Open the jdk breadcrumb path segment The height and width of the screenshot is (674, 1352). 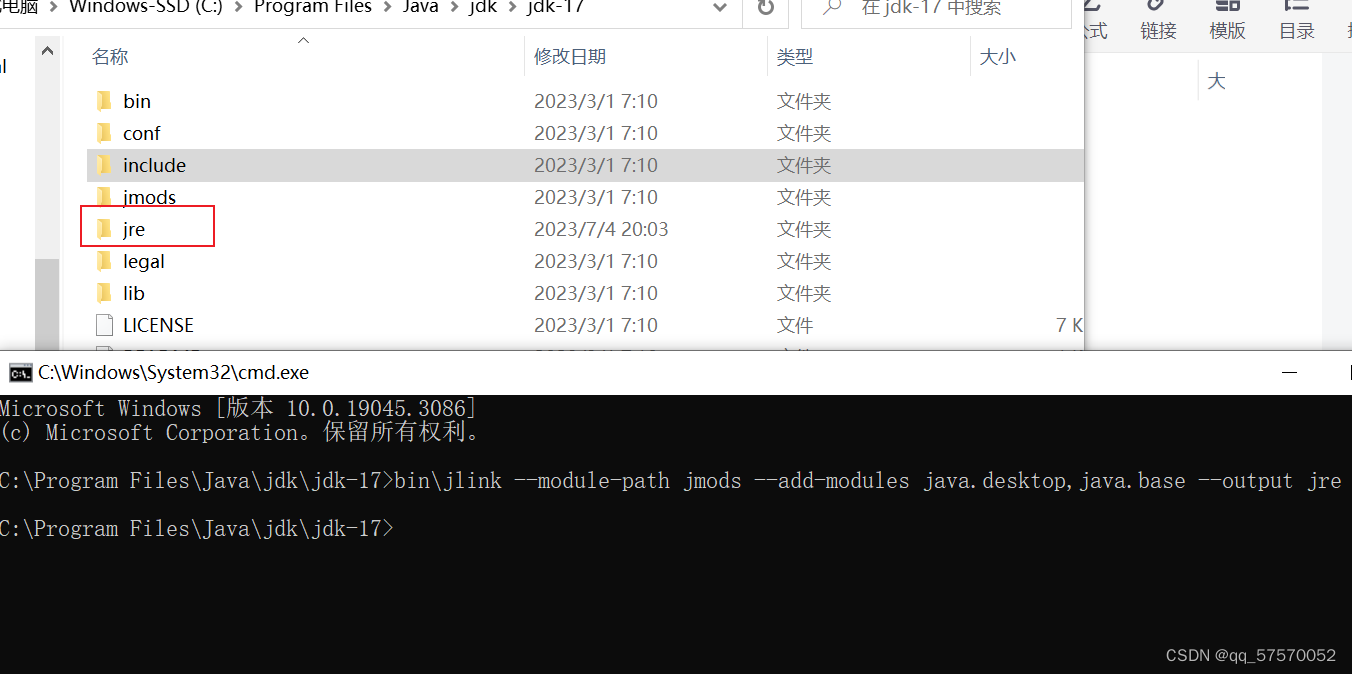483,8
